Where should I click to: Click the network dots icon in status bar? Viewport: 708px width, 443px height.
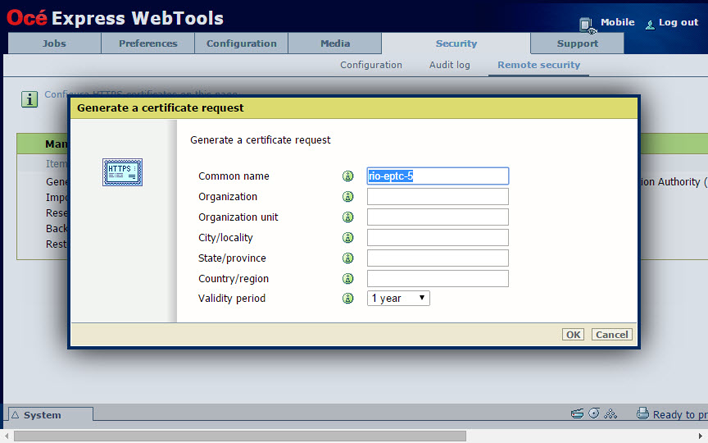coord(610,413)
